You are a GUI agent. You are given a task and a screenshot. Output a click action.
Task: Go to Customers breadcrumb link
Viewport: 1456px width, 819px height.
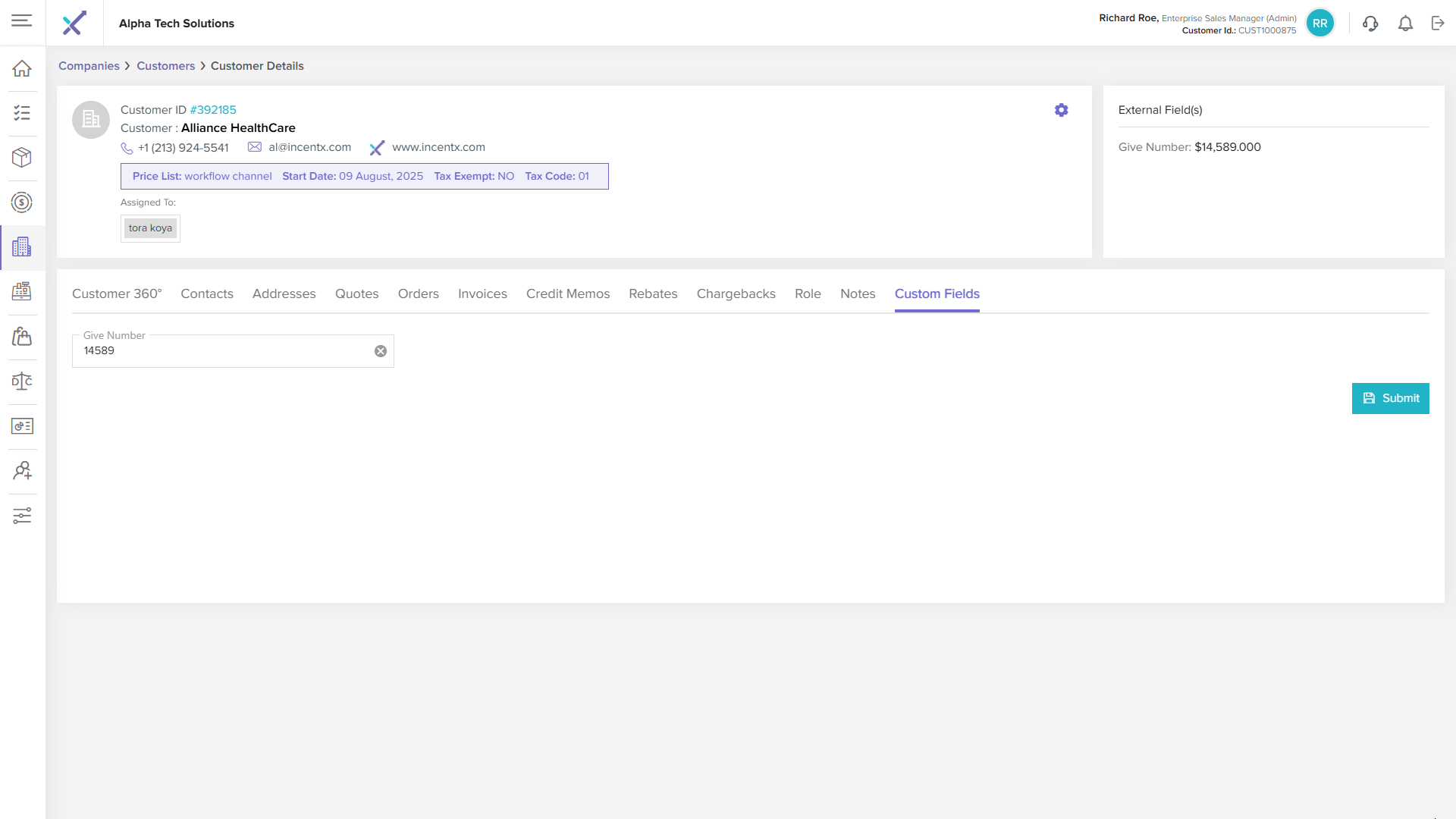(165, 66)
